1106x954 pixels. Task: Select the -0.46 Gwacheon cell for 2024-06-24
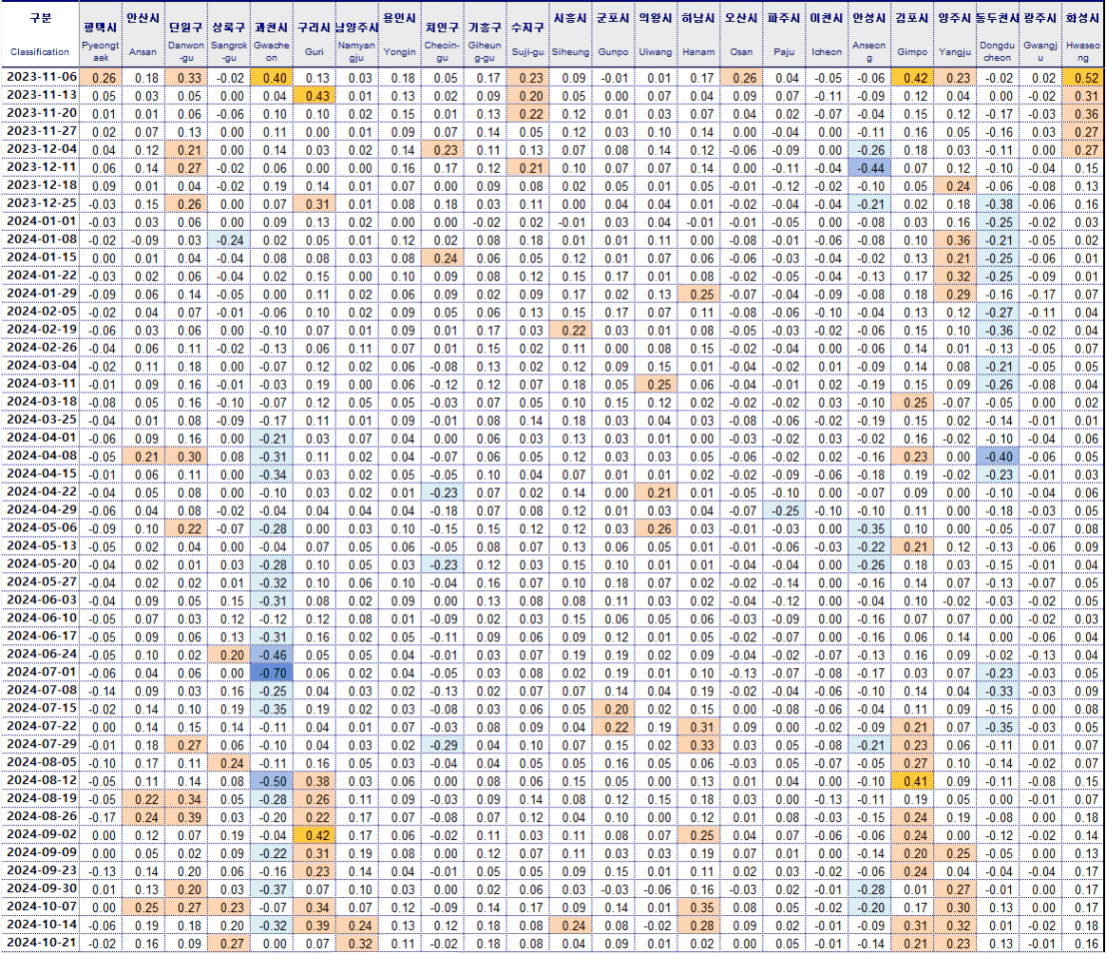click(x=272, y=654)
